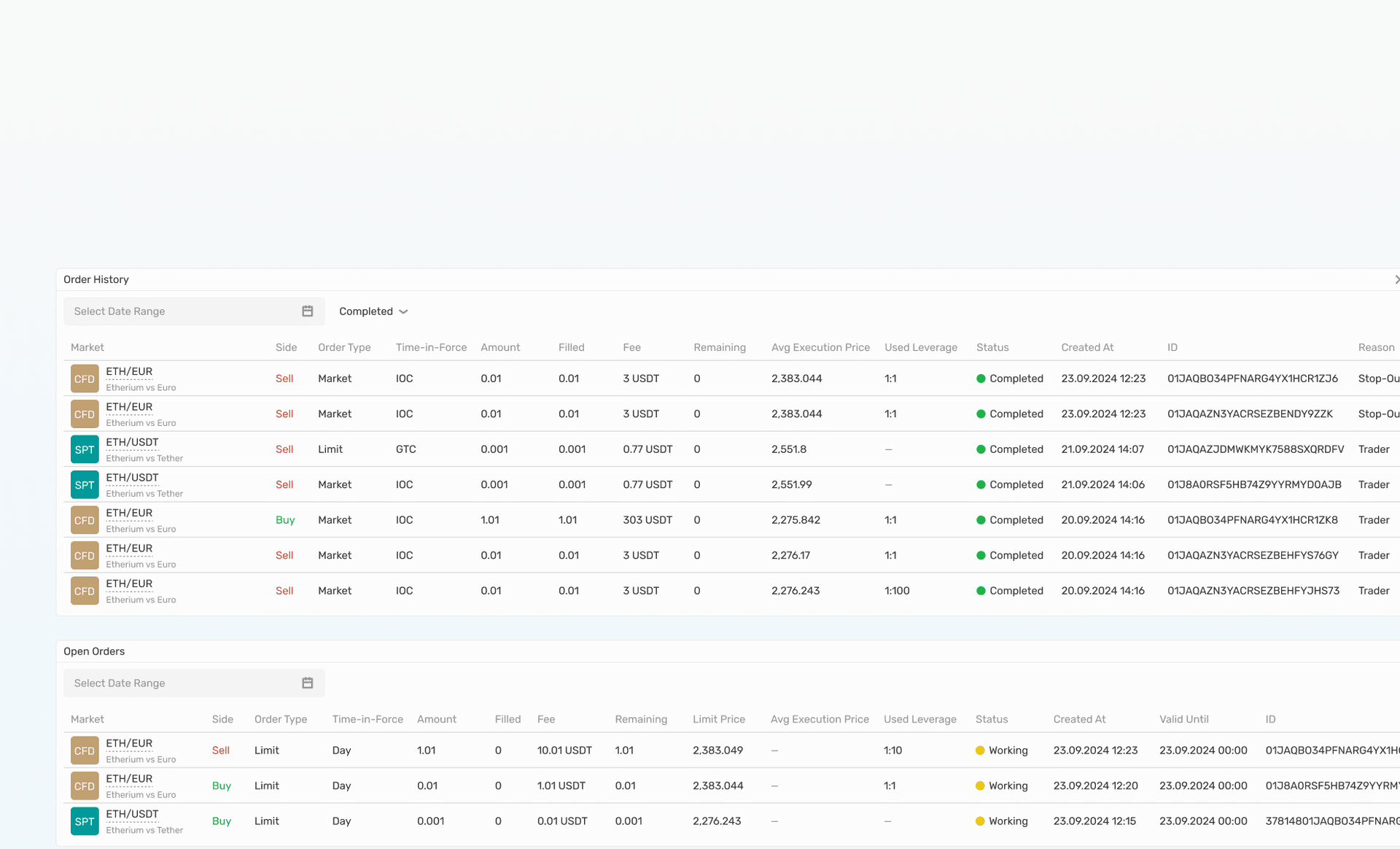Click the 1:10 leverage in Open Orders
The image size is (1400, 849).
click(x=893, y=751)
